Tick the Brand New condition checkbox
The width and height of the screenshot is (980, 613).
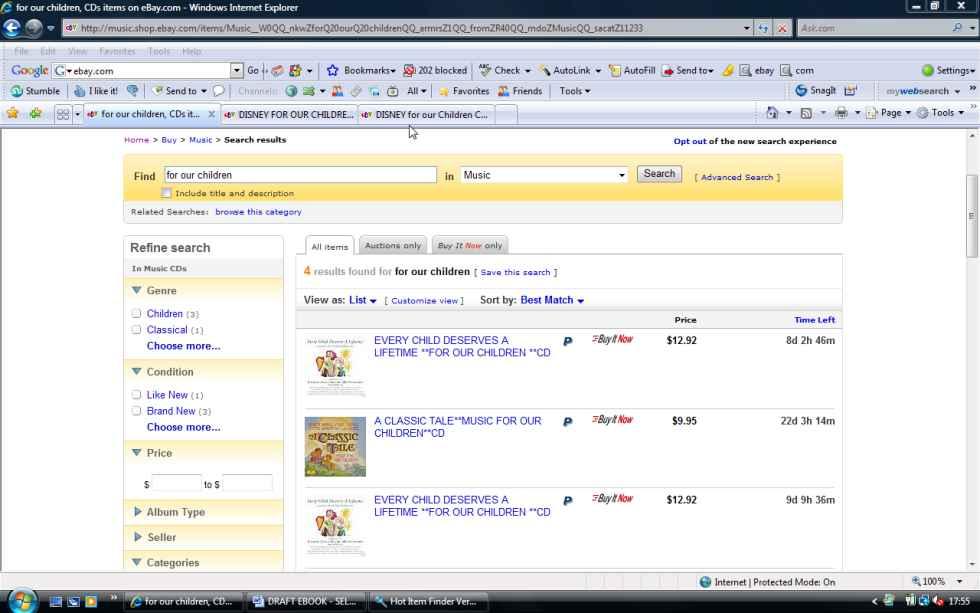point(136,411)
